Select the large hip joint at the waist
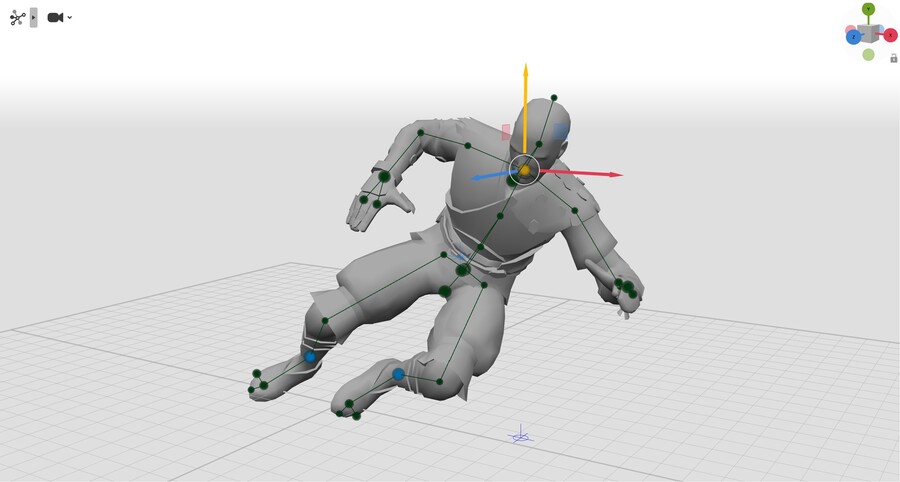 coord(463,269)
